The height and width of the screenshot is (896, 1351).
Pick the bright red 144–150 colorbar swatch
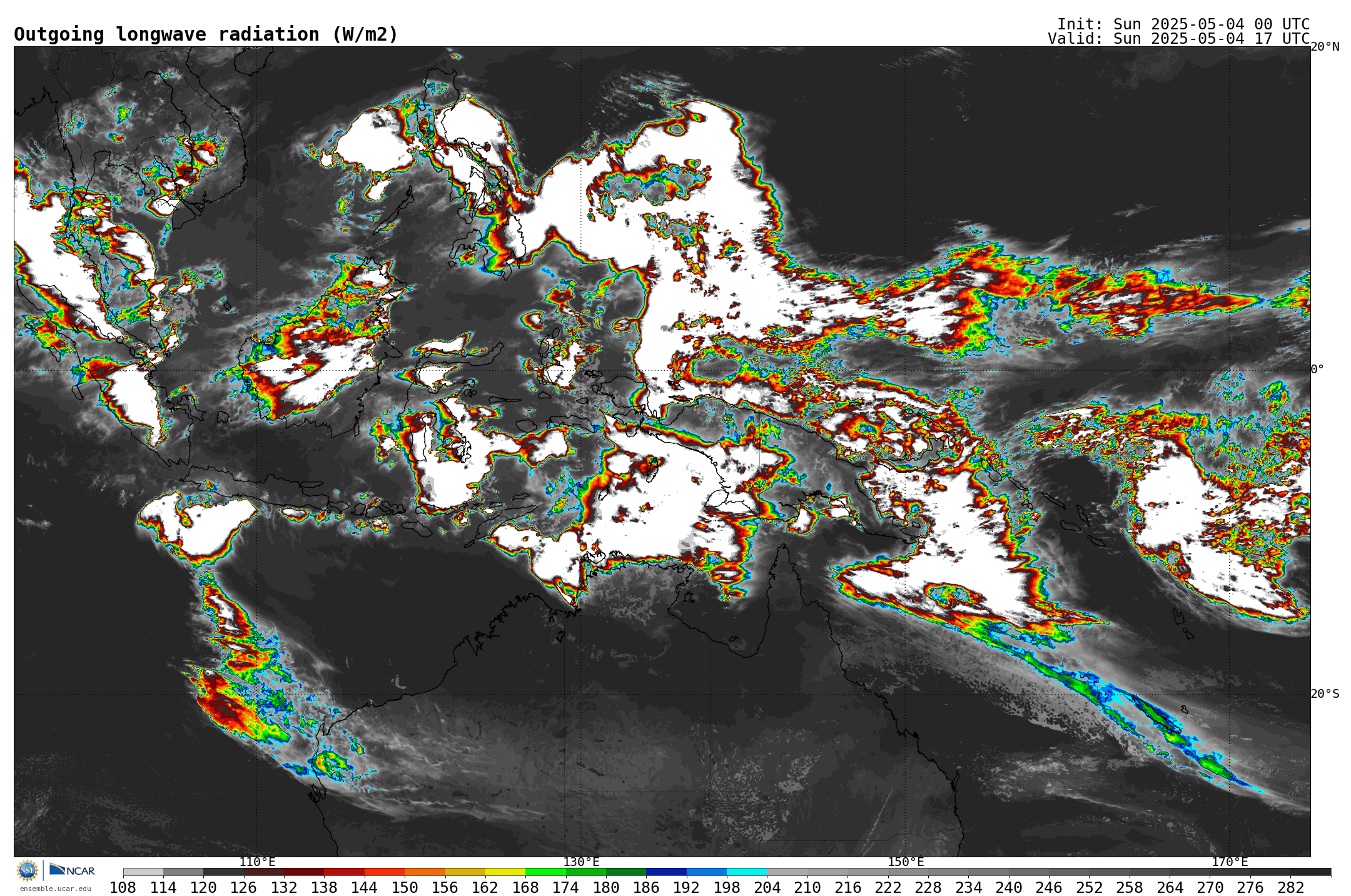384,872
